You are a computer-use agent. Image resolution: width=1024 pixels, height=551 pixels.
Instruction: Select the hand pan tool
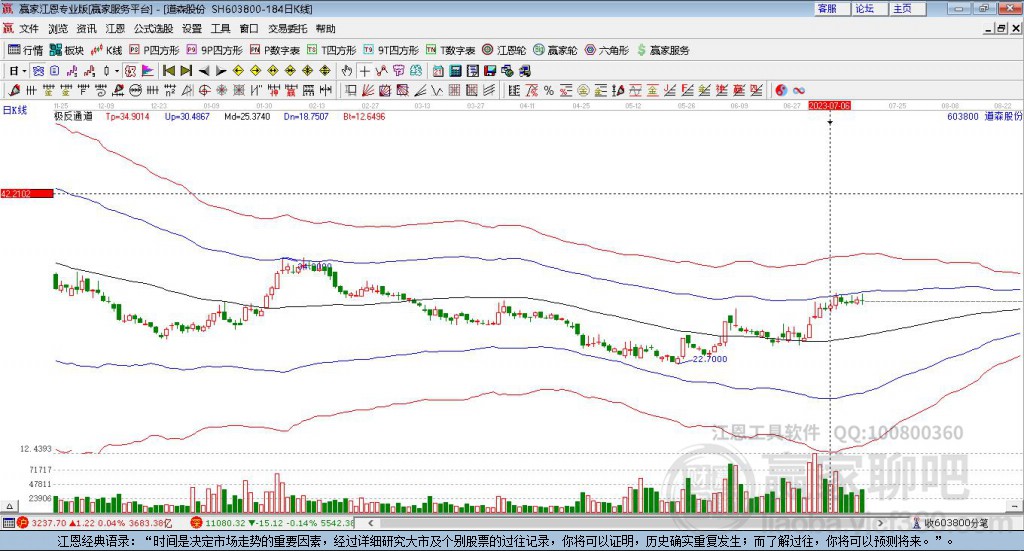coord(347,71)
